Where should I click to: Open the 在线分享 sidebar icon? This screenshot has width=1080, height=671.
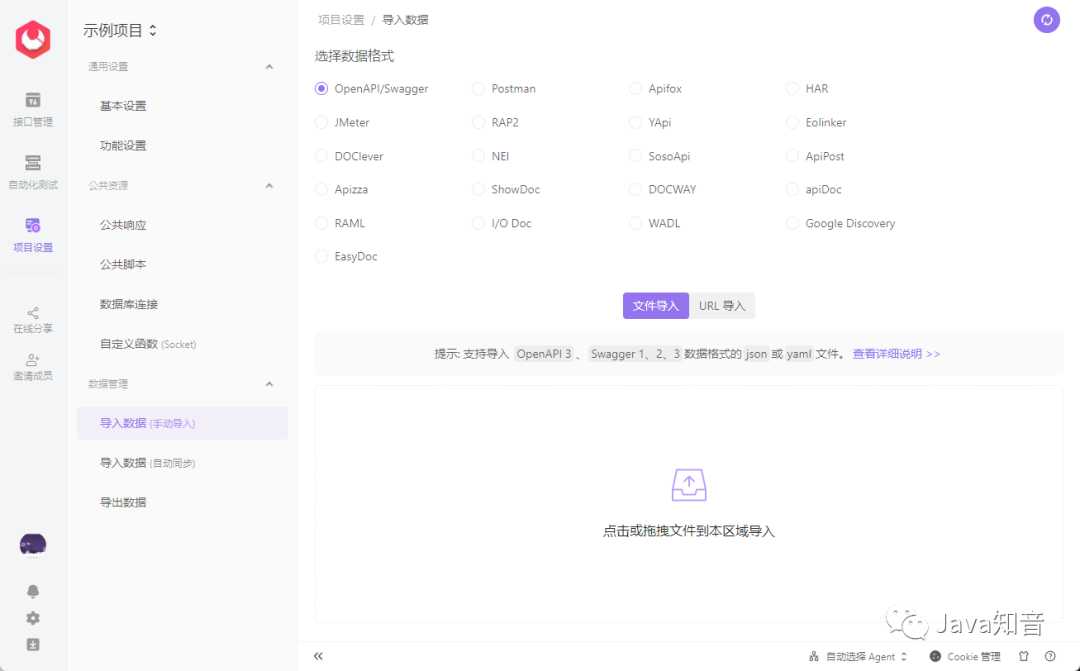point(32,320)
